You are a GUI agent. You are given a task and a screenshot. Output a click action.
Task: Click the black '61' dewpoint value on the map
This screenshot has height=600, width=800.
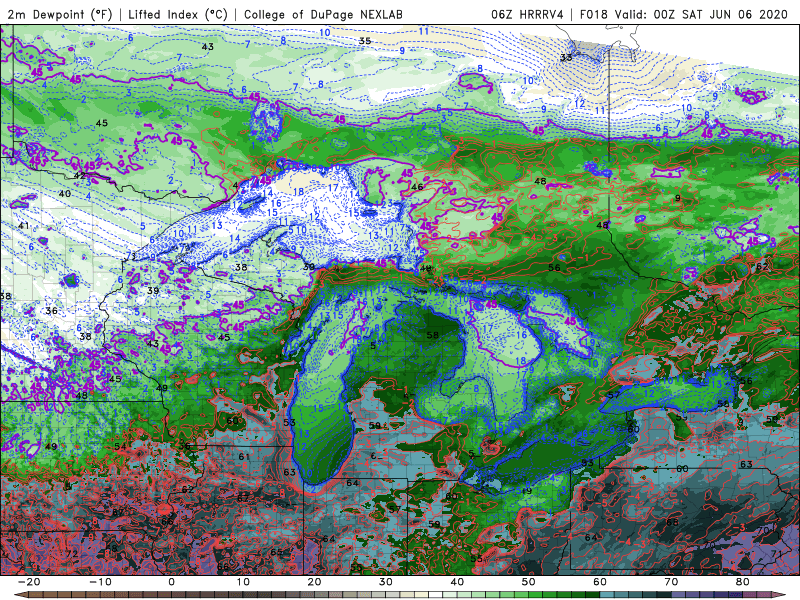click(244, 457)
